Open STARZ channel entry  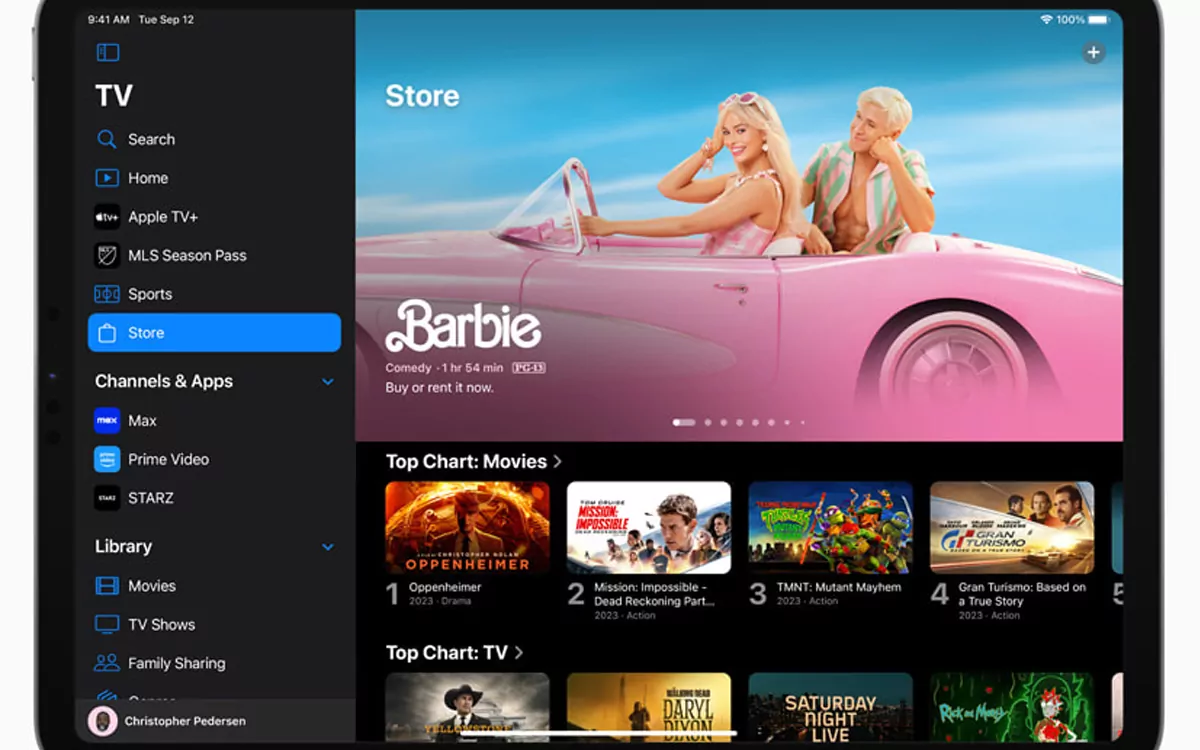[214, 498]
